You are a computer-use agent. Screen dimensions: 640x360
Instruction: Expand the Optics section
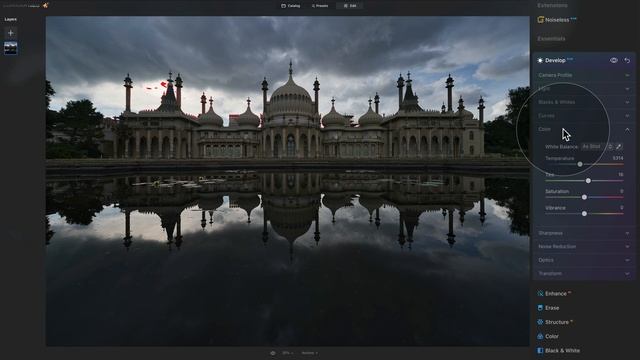pos(584,260)
